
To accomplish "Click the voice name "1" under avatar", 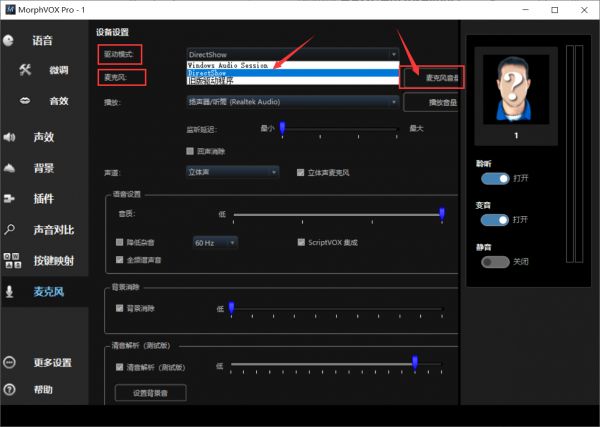I will click(516, 135).
